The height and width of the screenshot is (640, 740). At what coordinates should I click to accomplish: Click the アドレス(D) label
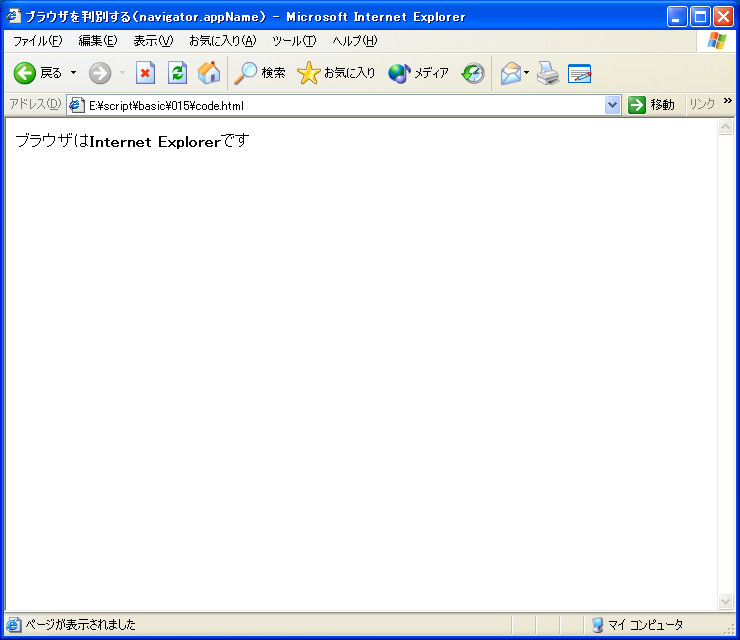(35, 104)
